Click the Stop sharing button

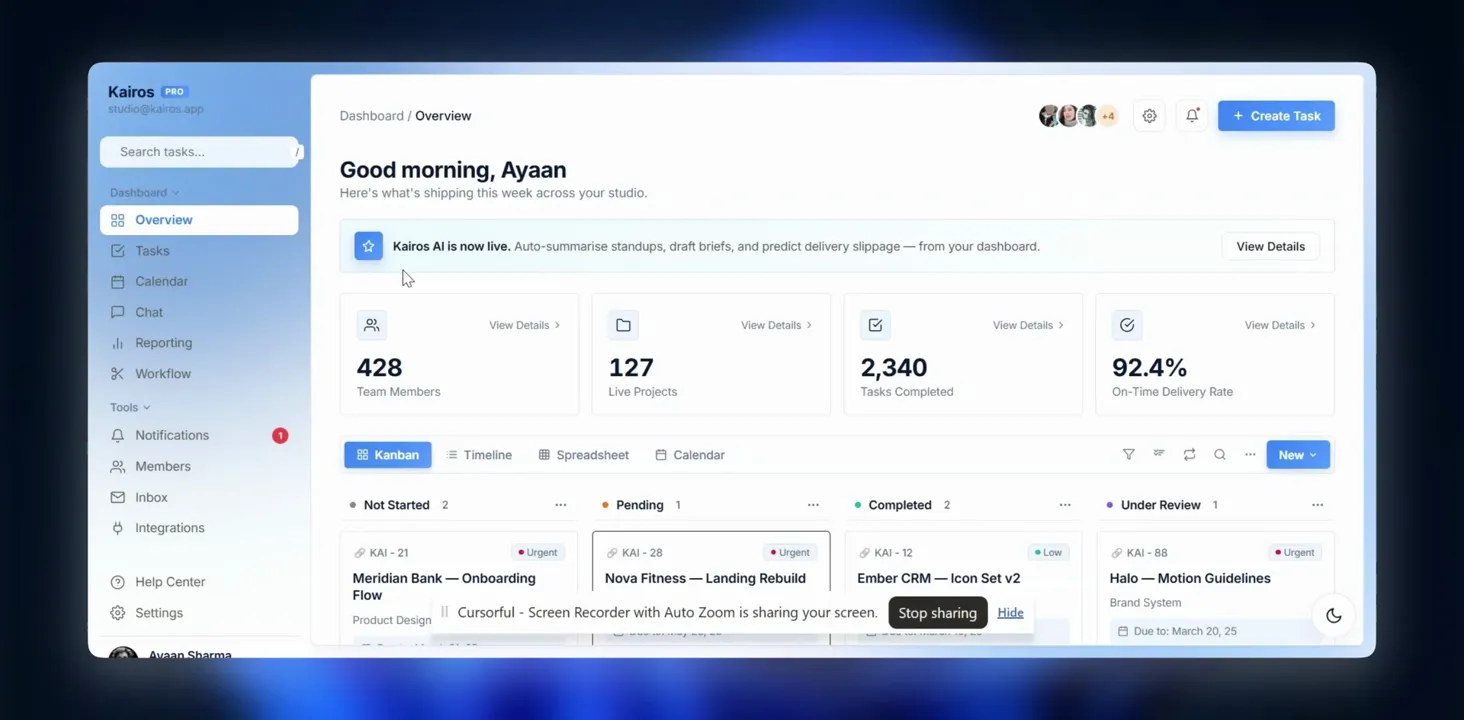[x=937, y=613]
